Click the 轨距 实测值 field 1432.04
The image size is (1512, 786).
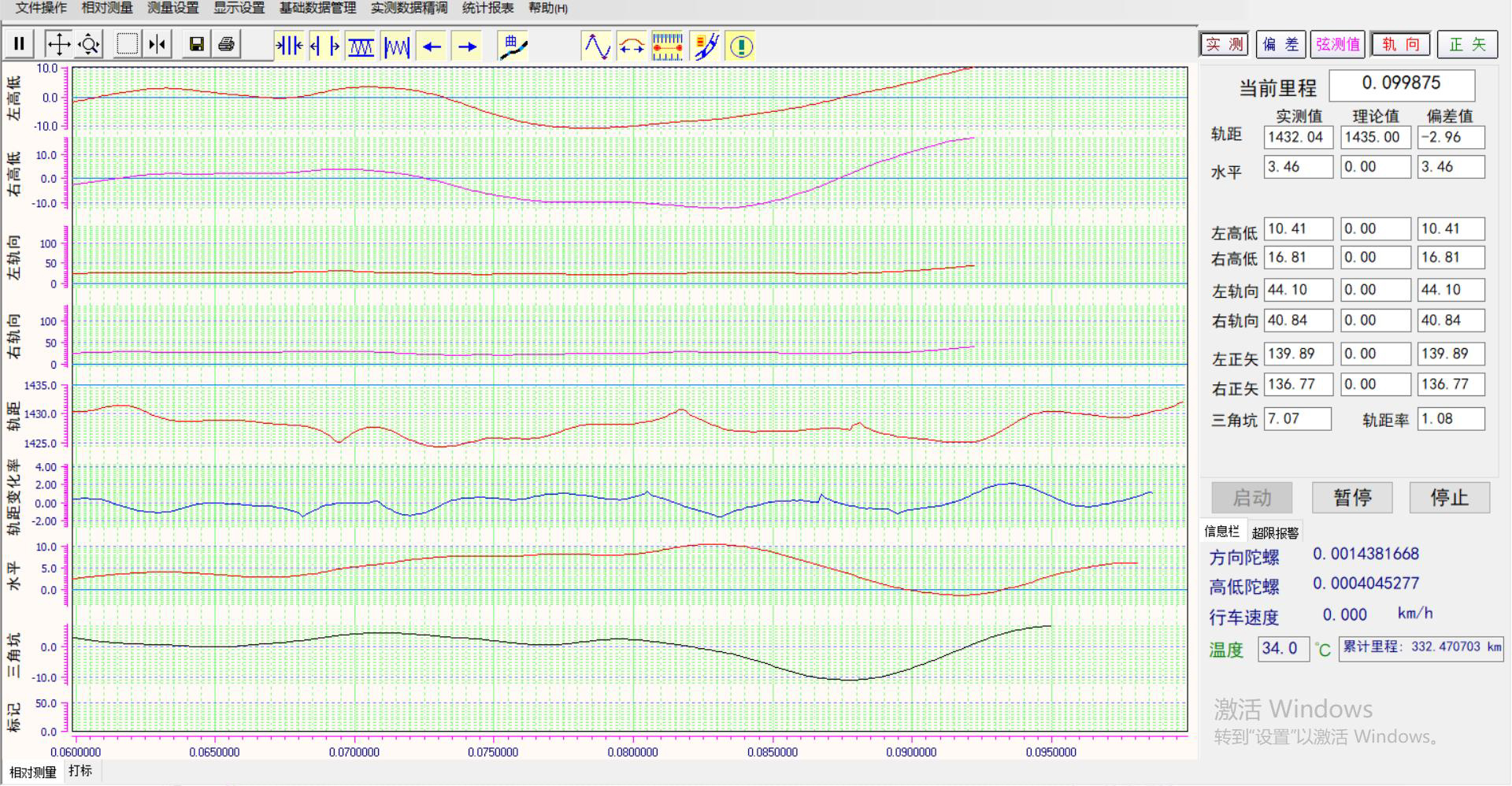click(1299, 137)
